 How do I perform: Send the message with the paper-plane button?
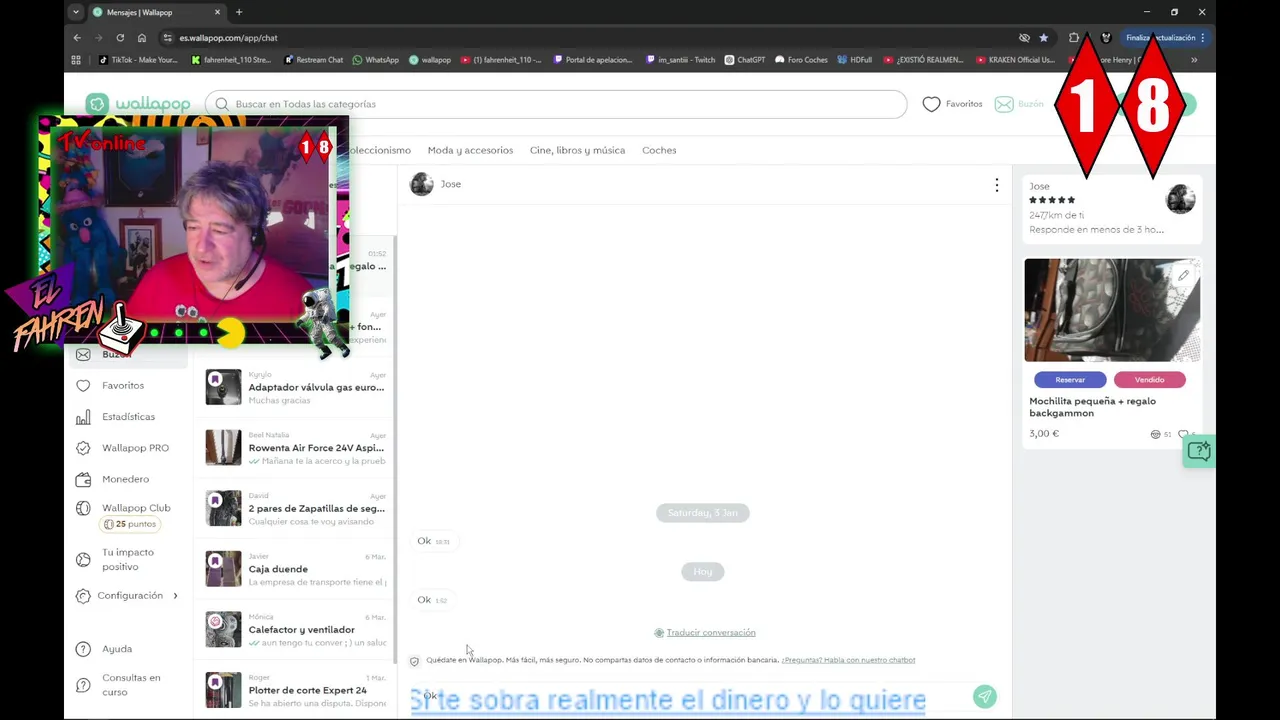[985, 696]
